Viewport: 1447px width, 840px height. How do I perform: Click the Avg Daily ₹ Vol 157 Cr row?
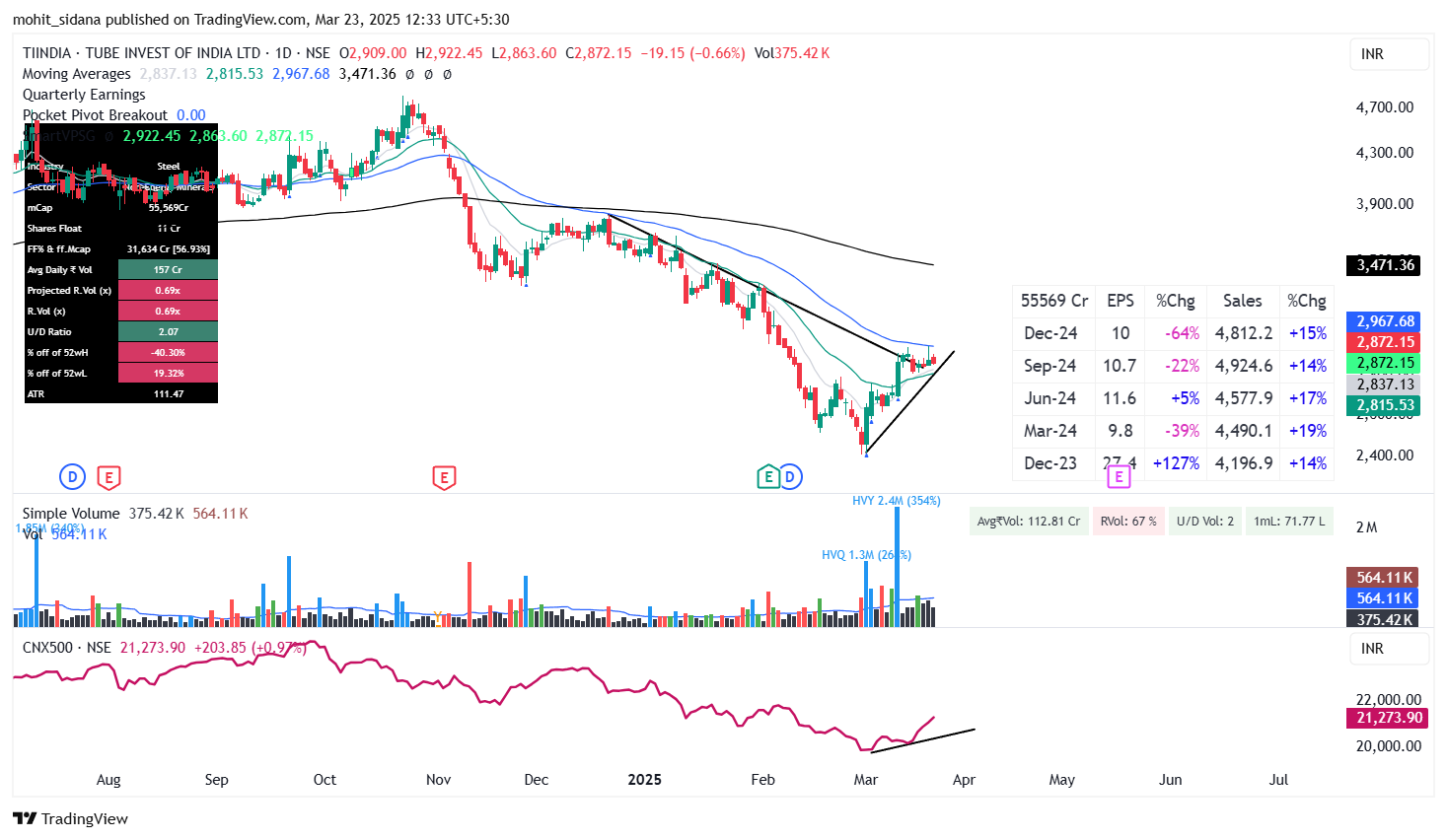click(120, 270)
